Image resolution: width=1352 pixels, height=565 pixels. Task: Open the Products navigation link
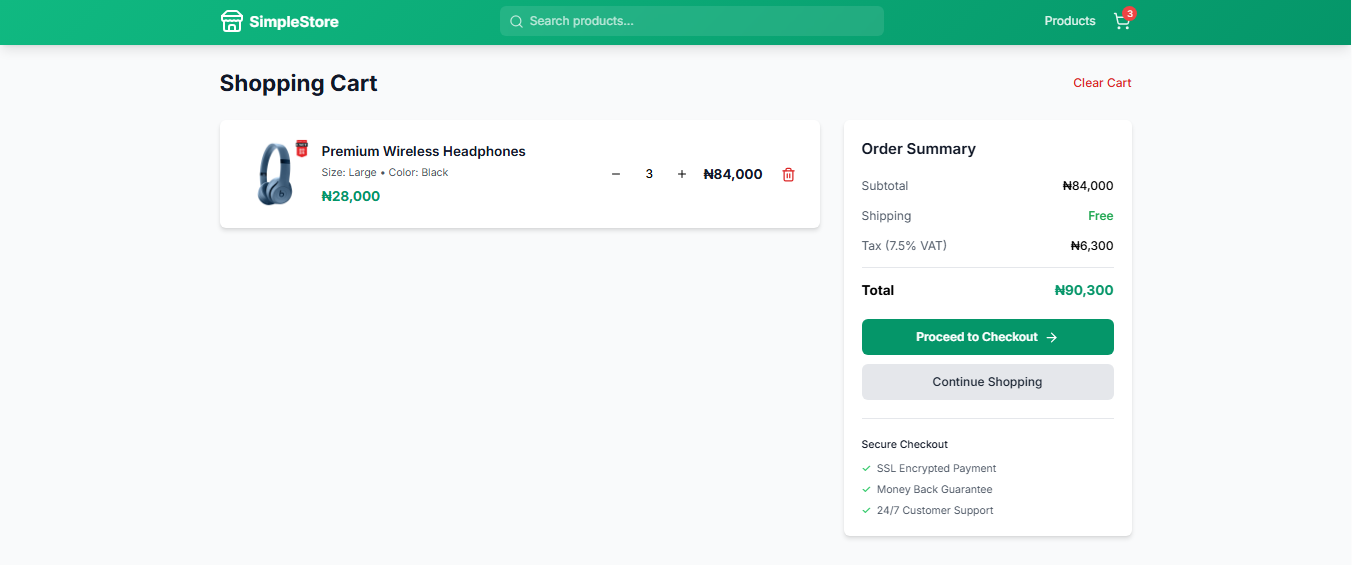1069,21
